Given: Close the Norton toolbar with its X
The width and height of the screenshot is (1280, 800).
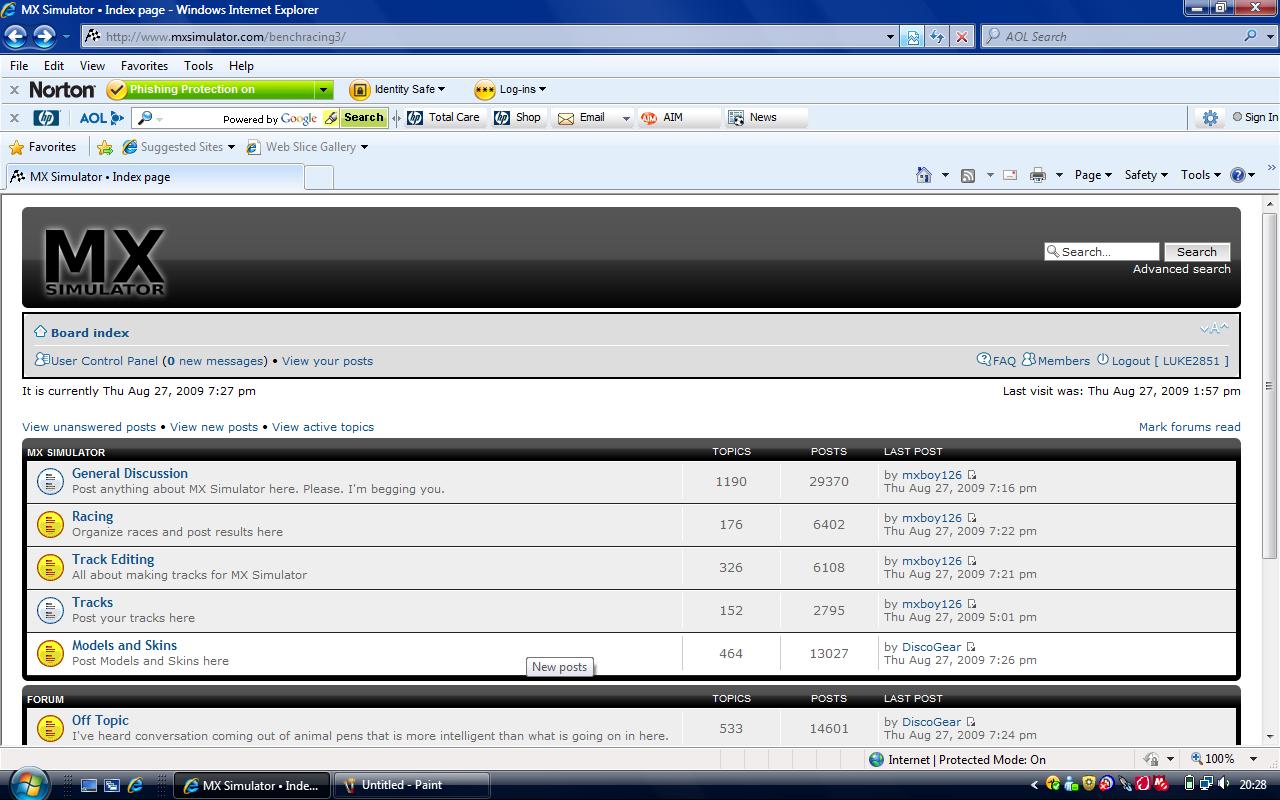Looking at the screenshot, I should 14,90.
